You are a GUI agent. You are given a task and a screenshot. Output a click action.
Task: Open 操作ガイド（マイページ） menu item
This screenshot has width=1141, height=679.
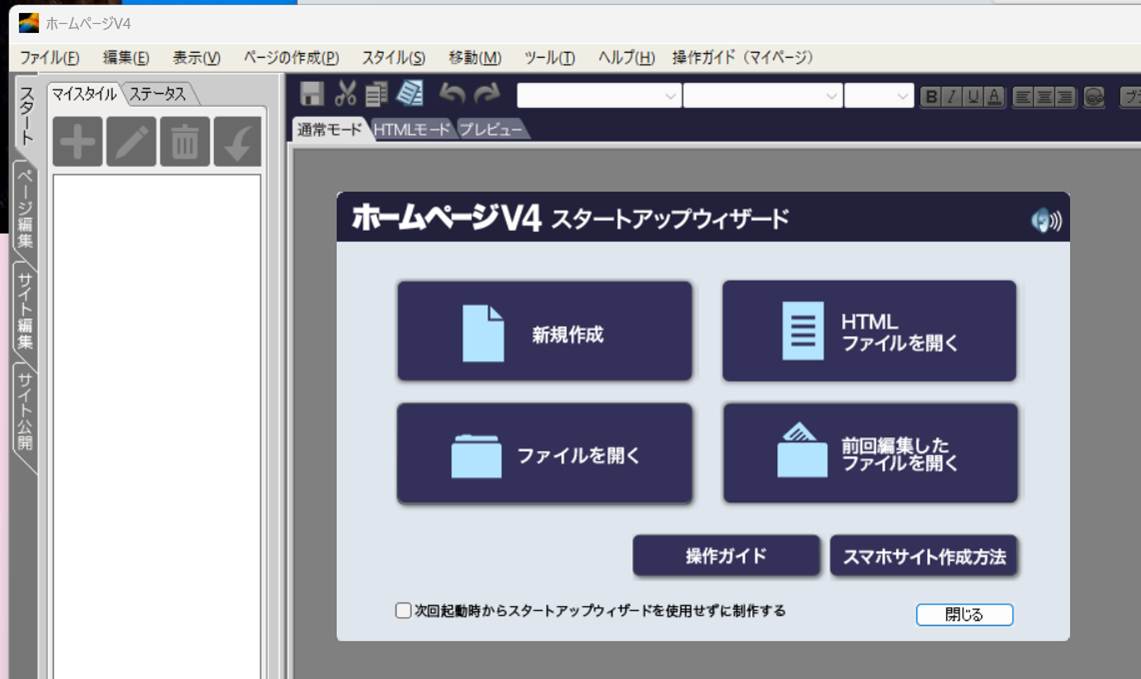[742, 57]
